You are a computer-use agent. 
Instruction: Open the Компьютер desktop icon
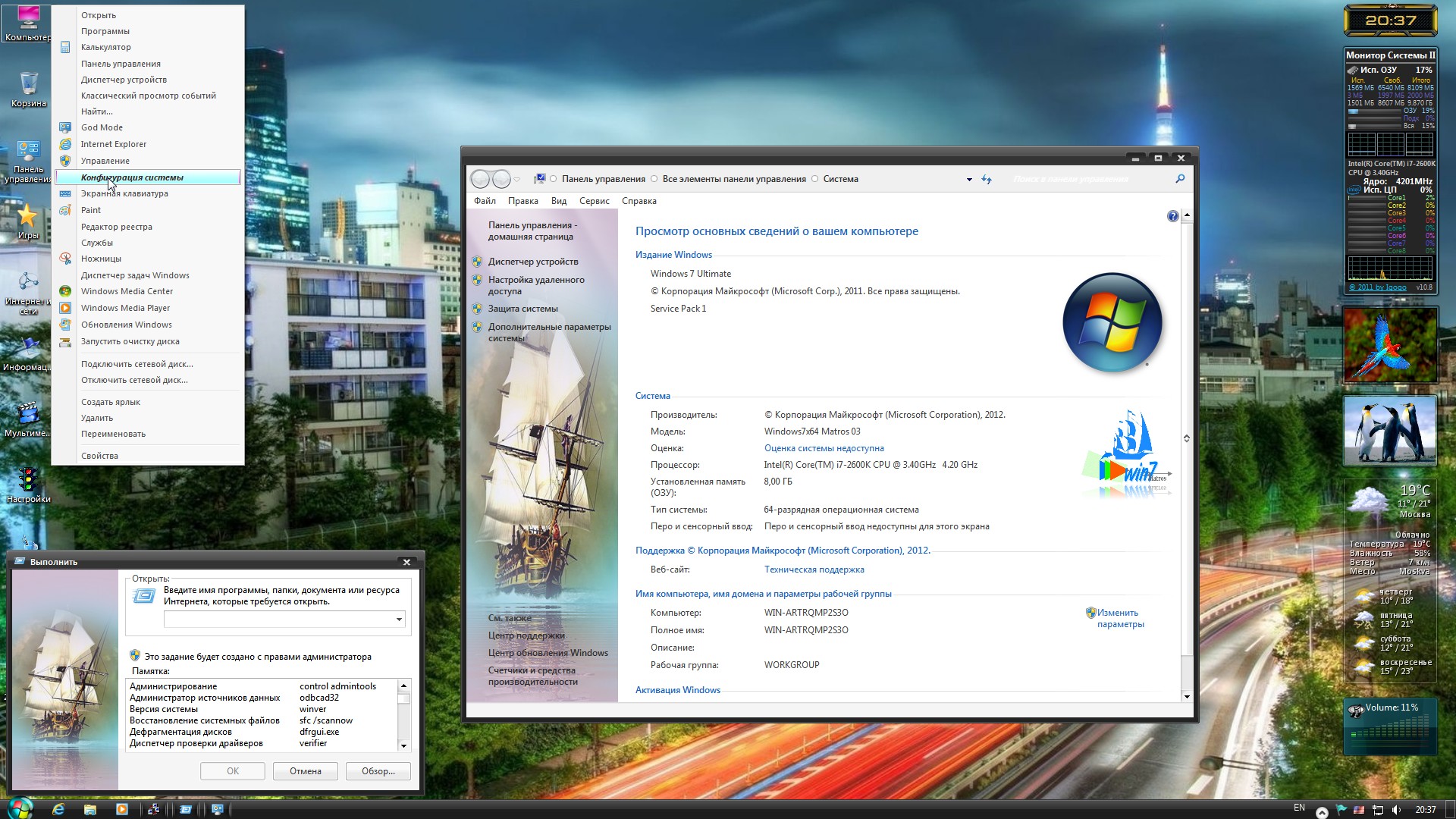pyautogui.click(x=27, y=23)
